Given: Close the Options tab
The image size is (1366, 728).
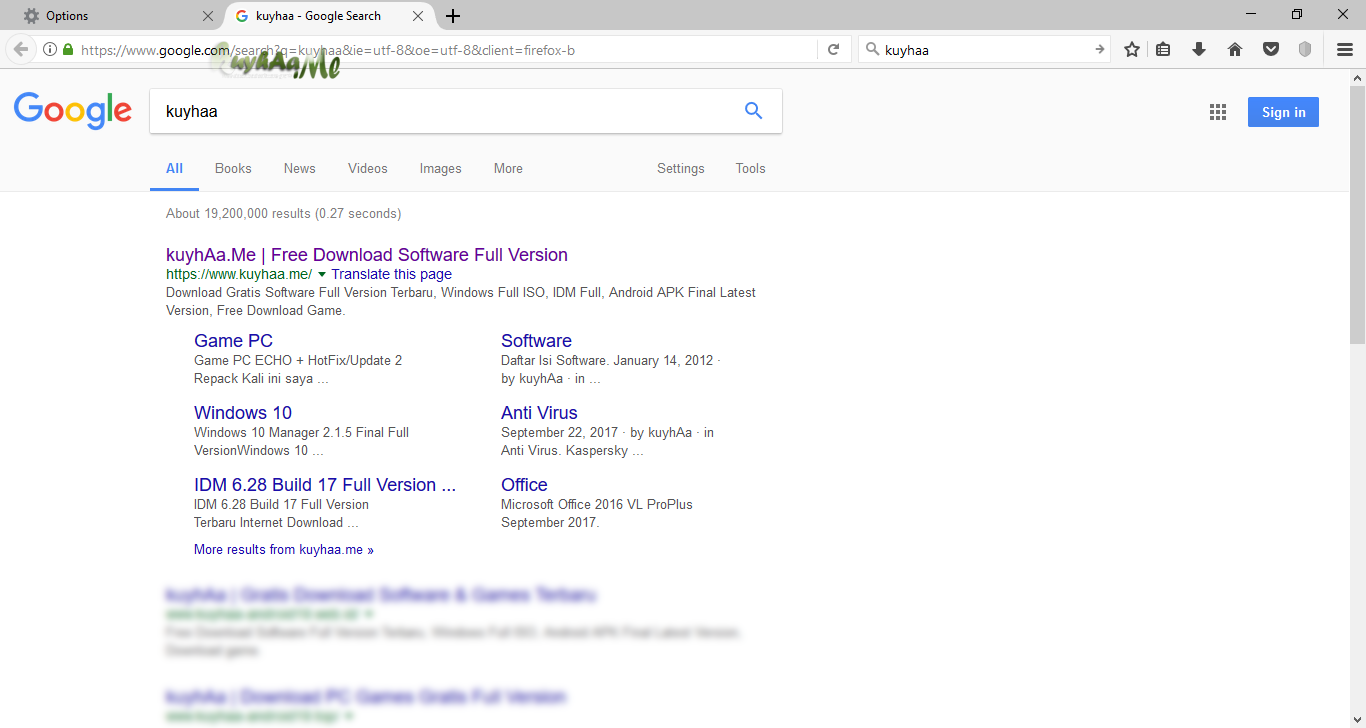Looking at the screenshot, I should (x=208, y=16).
